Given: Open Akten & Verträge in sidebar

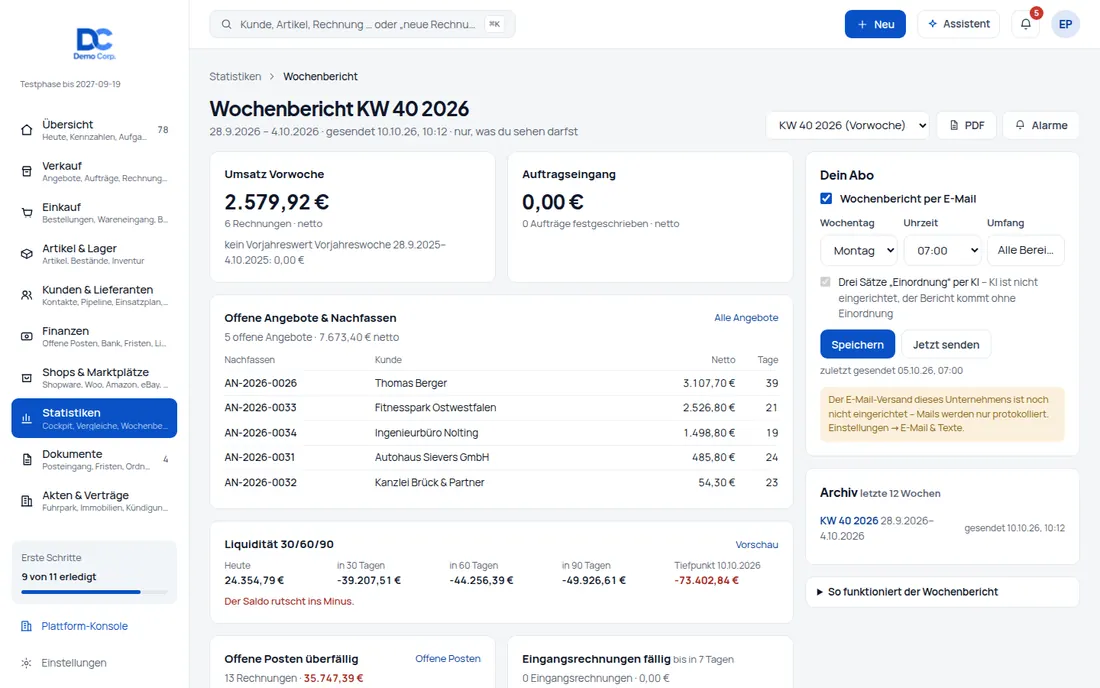Looking at the screenshot, I should coord(94,501).
